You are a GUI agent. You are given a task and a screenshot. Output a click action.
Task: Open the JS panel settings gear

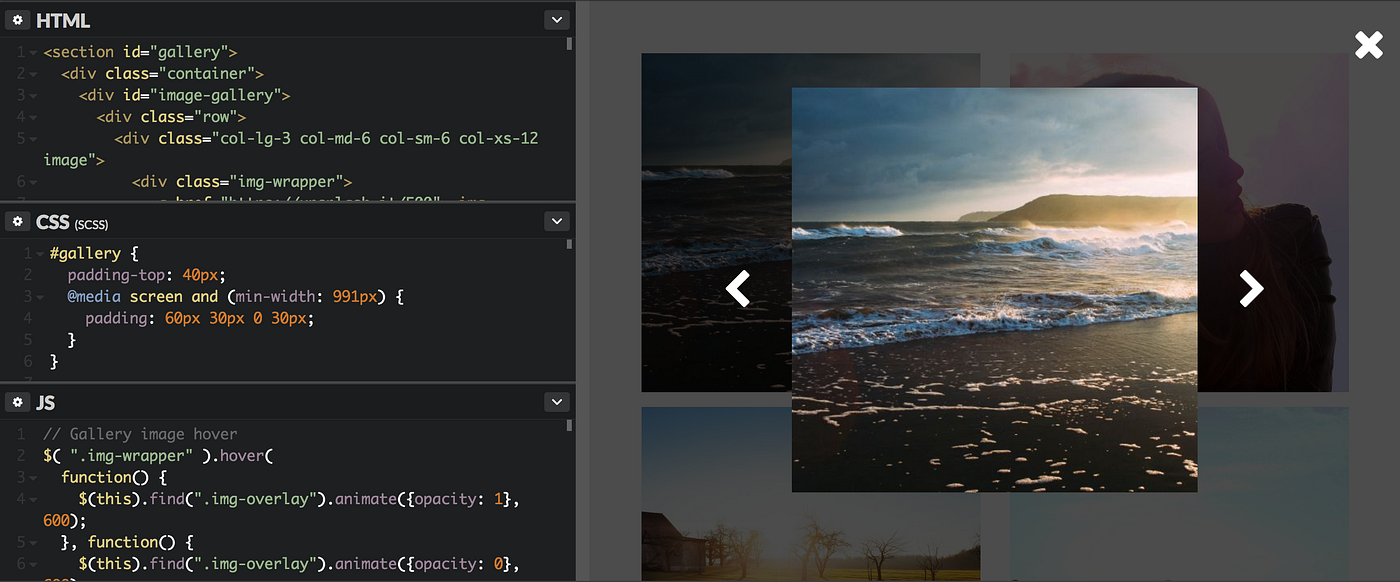click(18, 401)
